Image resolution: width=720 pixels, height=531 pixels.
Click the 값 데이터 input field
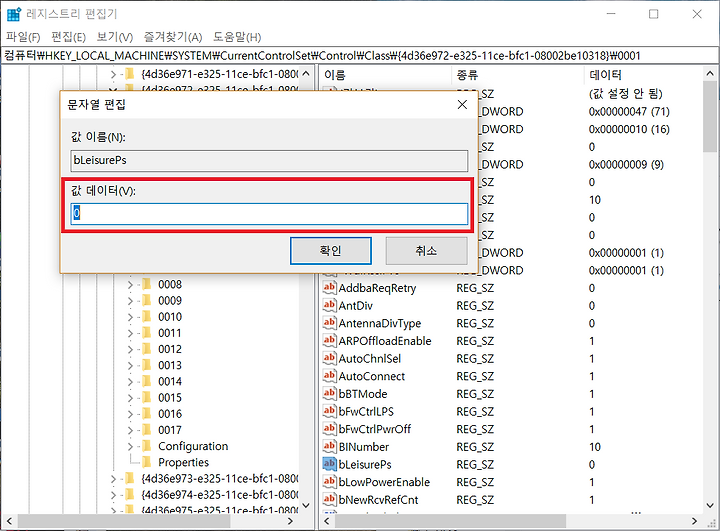point(270,214)
